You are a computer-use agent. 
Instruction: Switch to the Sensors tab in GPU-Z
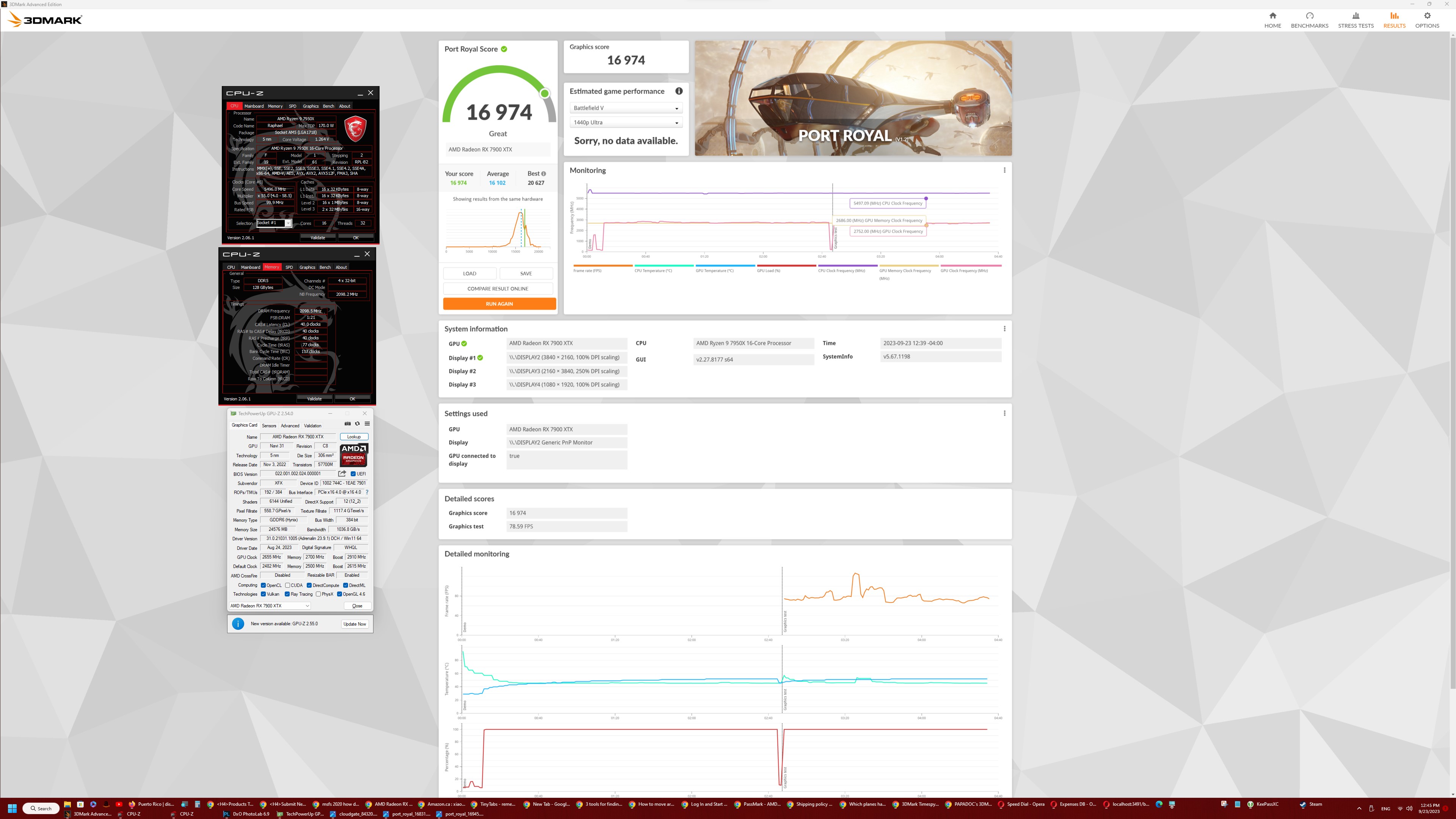[x=269, y=425]
